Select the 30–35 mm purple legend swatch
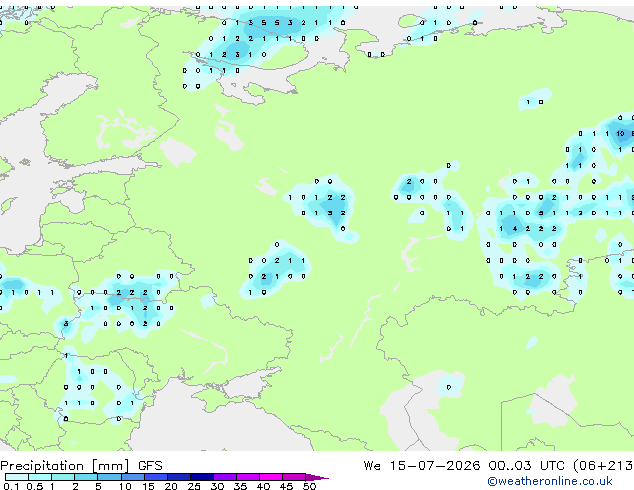Viewport: 634px width, 490px height. click(225, 477)
